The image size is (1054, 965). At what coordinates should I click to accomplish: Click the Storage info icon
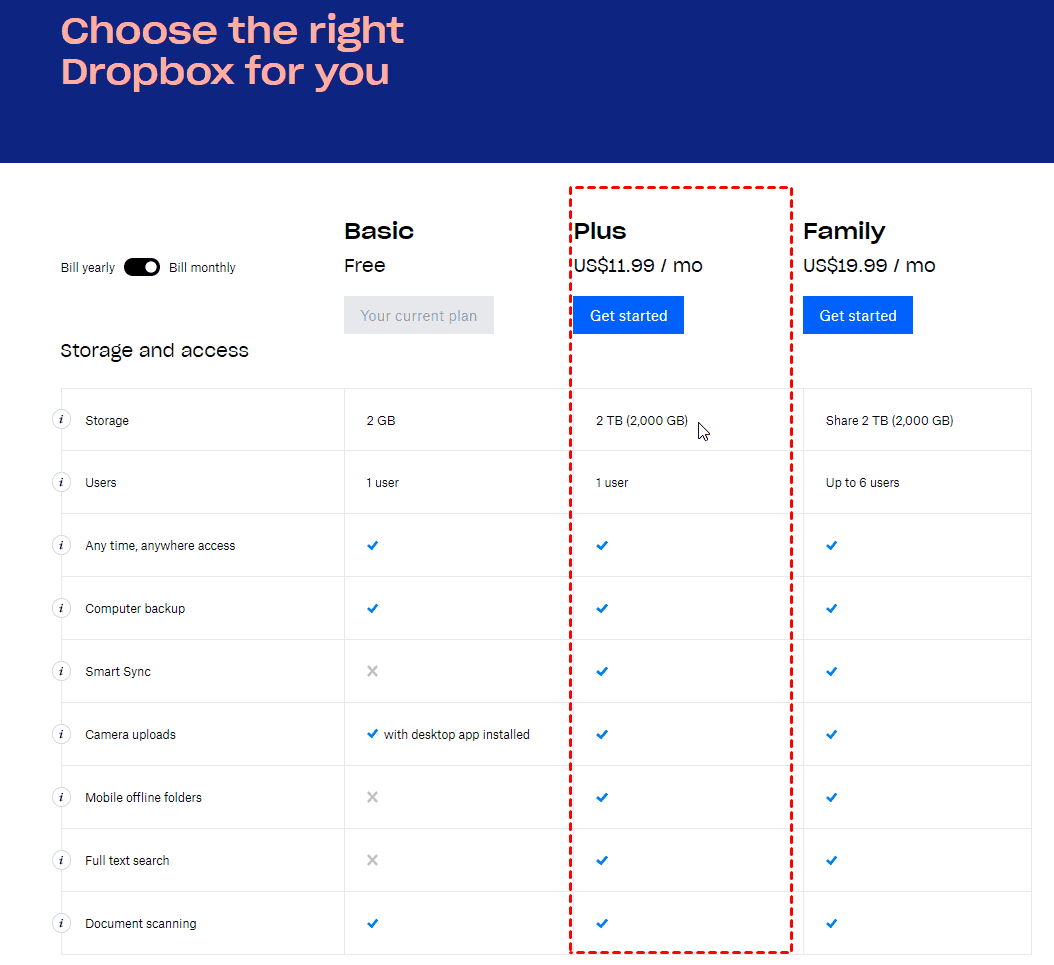[x=61, y=420]
